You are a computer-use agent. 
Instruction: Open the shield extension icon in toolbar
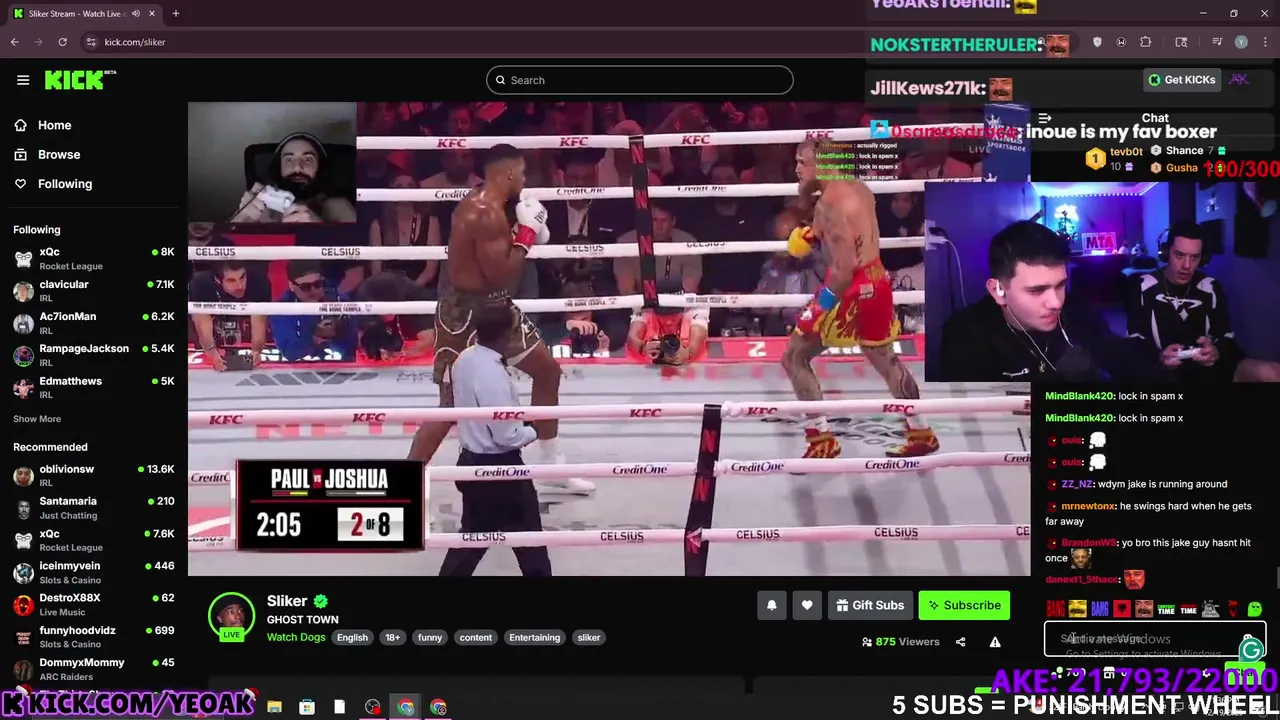1097,42
